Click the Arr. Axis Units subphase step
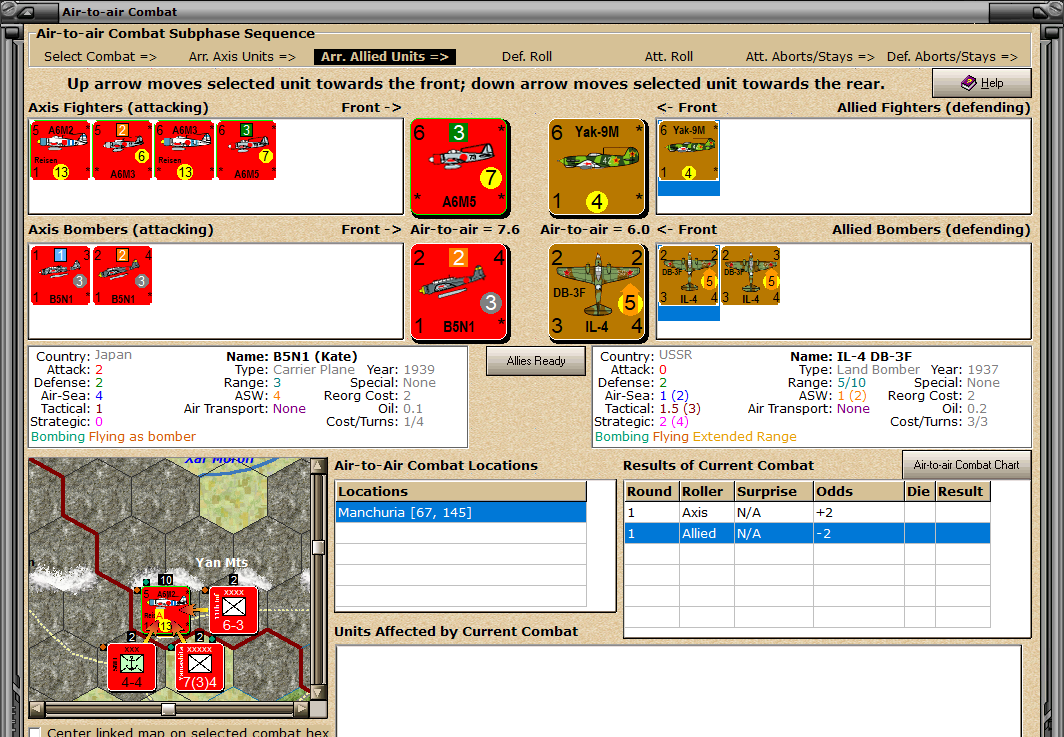 coord(242,57)
